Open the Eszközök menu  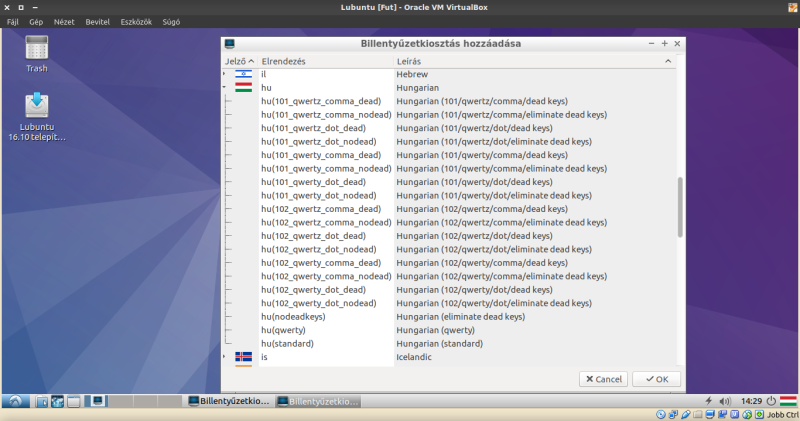point(134,21)
